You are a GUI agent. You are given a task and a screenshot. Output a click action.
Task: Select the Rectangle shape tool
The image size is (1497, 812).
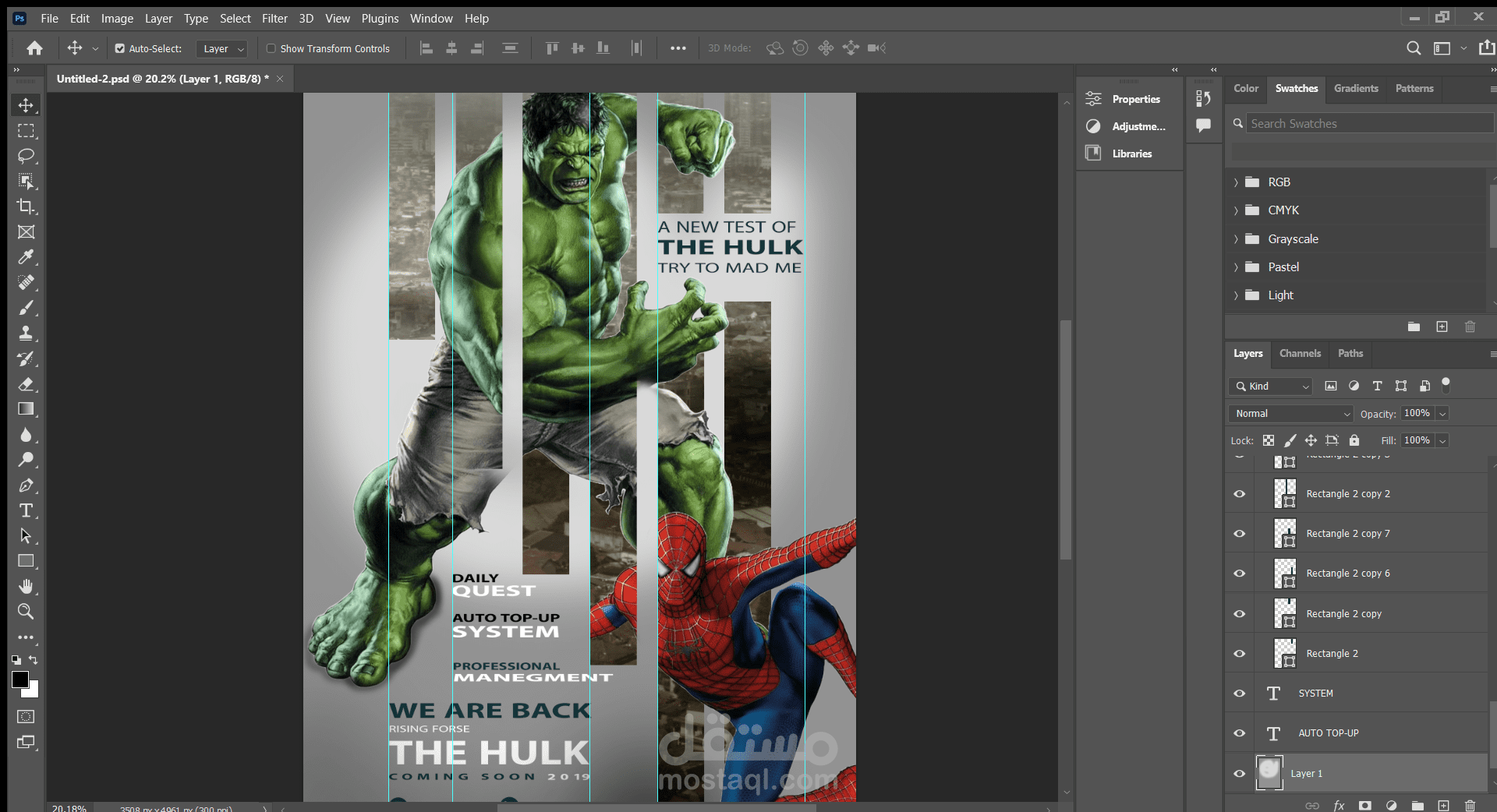point(26,561)
